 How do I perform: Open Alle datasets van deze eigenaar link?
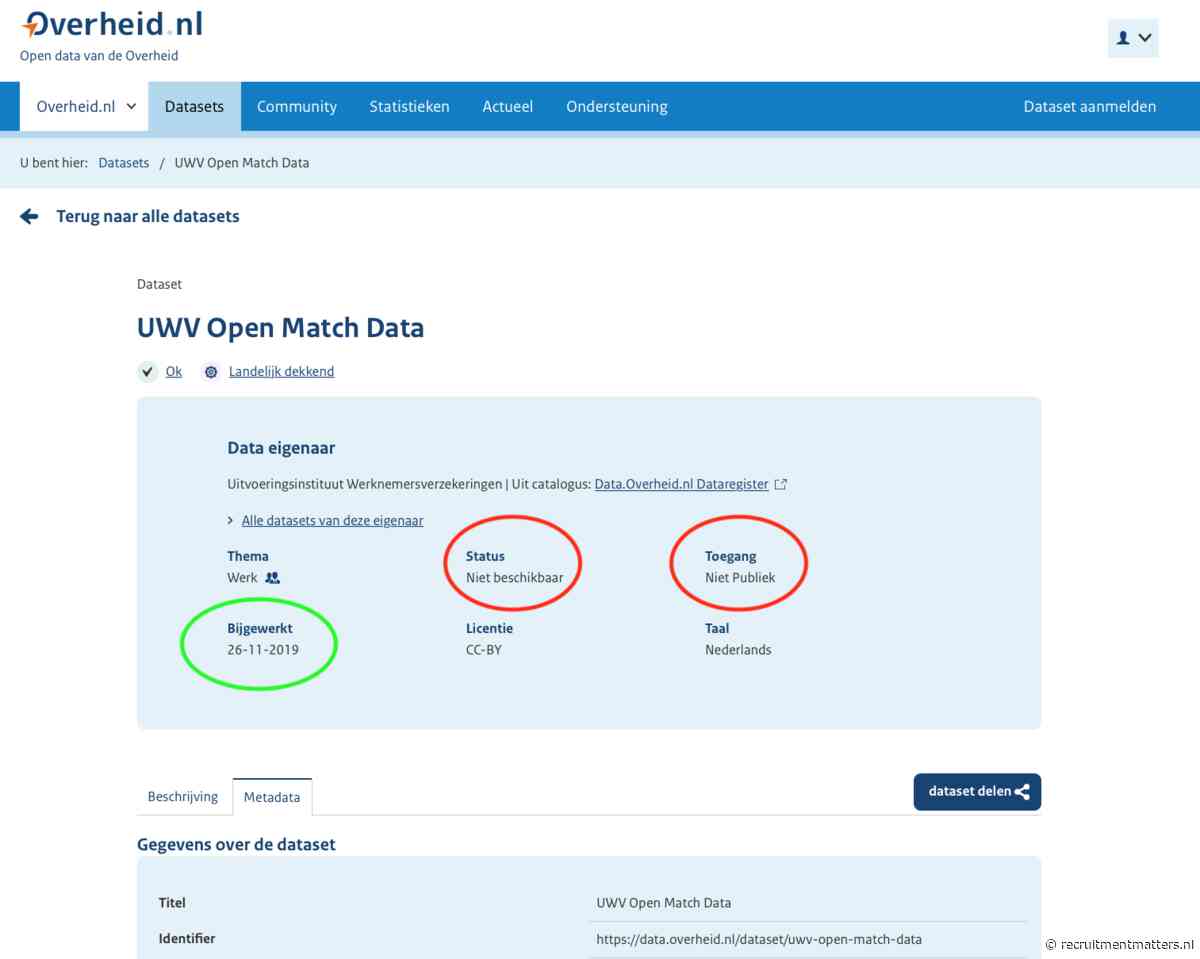point(332,521)
